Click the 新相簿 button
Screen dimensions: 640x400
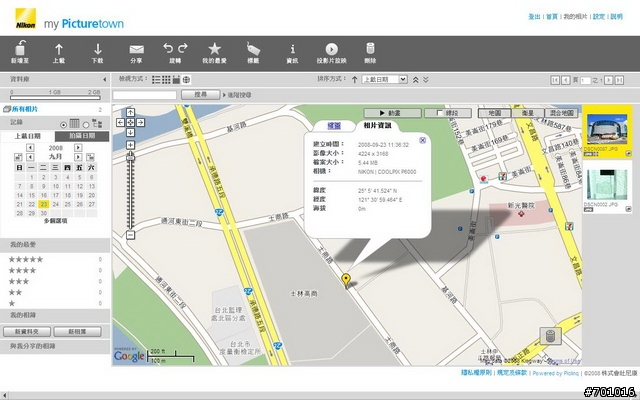78,331
